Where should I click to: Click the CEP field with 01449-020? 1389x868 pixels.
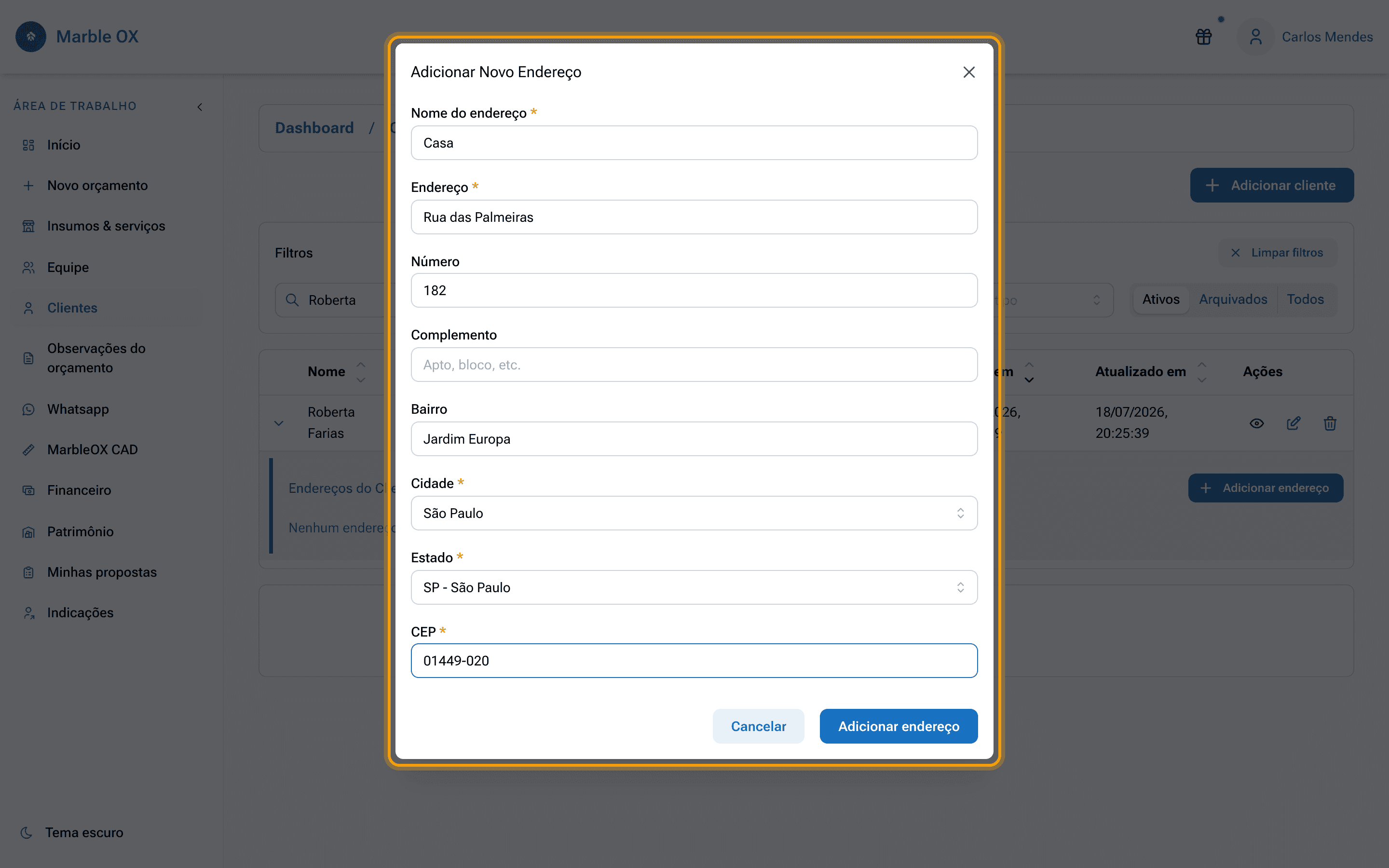coord(694,661)
